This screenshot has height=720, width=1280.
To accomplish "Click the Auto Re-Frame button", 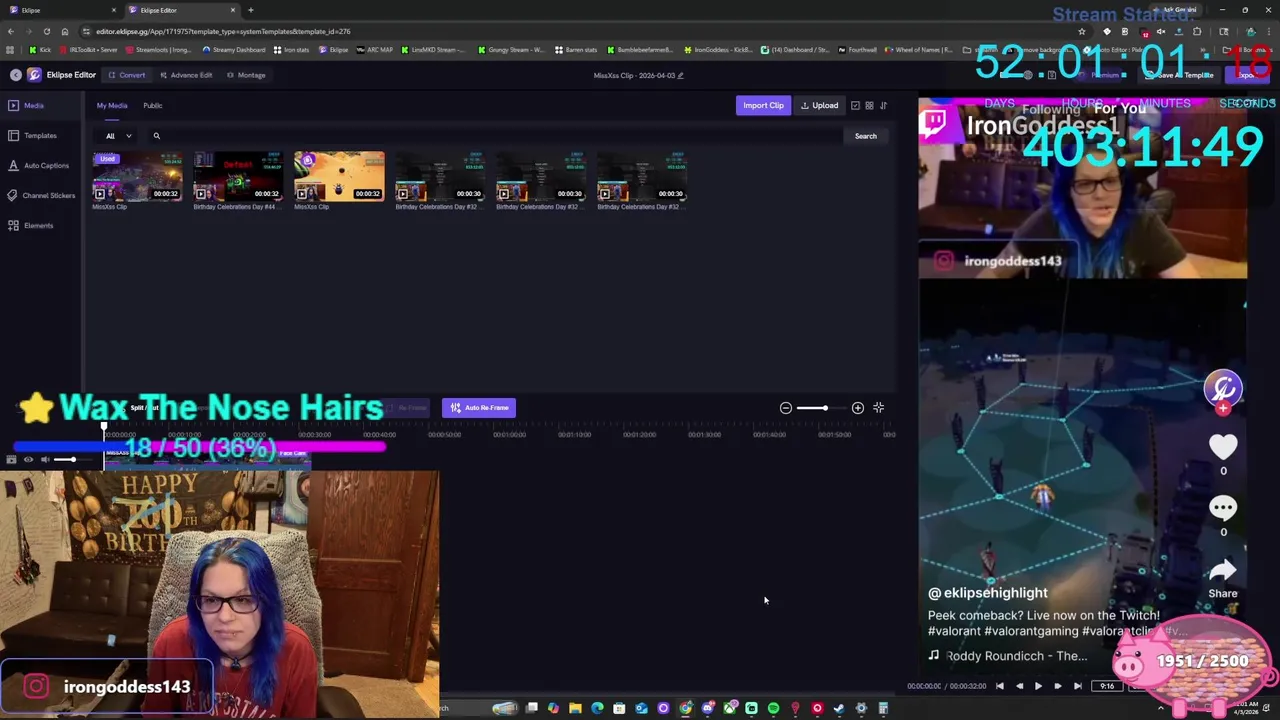I will click(x=479, y=408).
